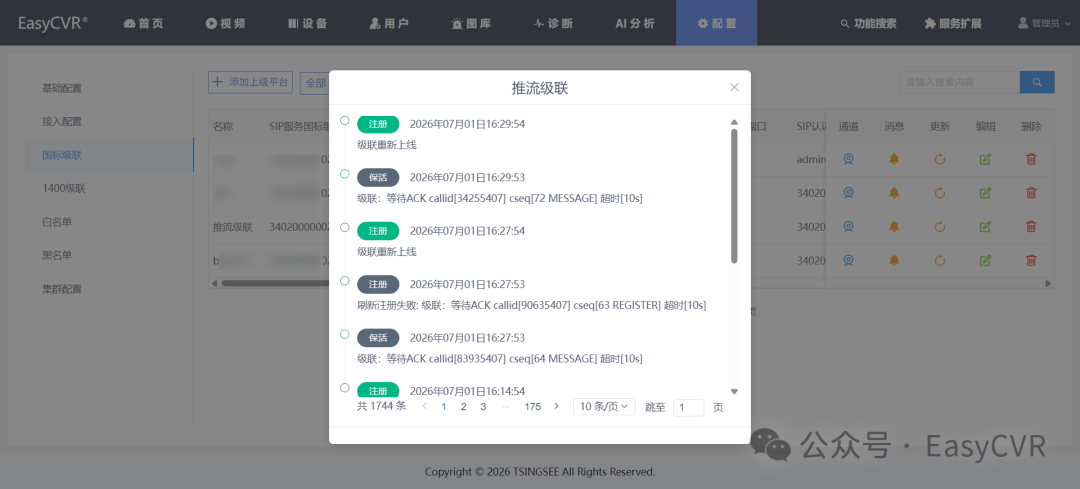Screen dimensions: 1080x489
Task: Open the 设备 nav menu
Action: click(x=307, y=23)
